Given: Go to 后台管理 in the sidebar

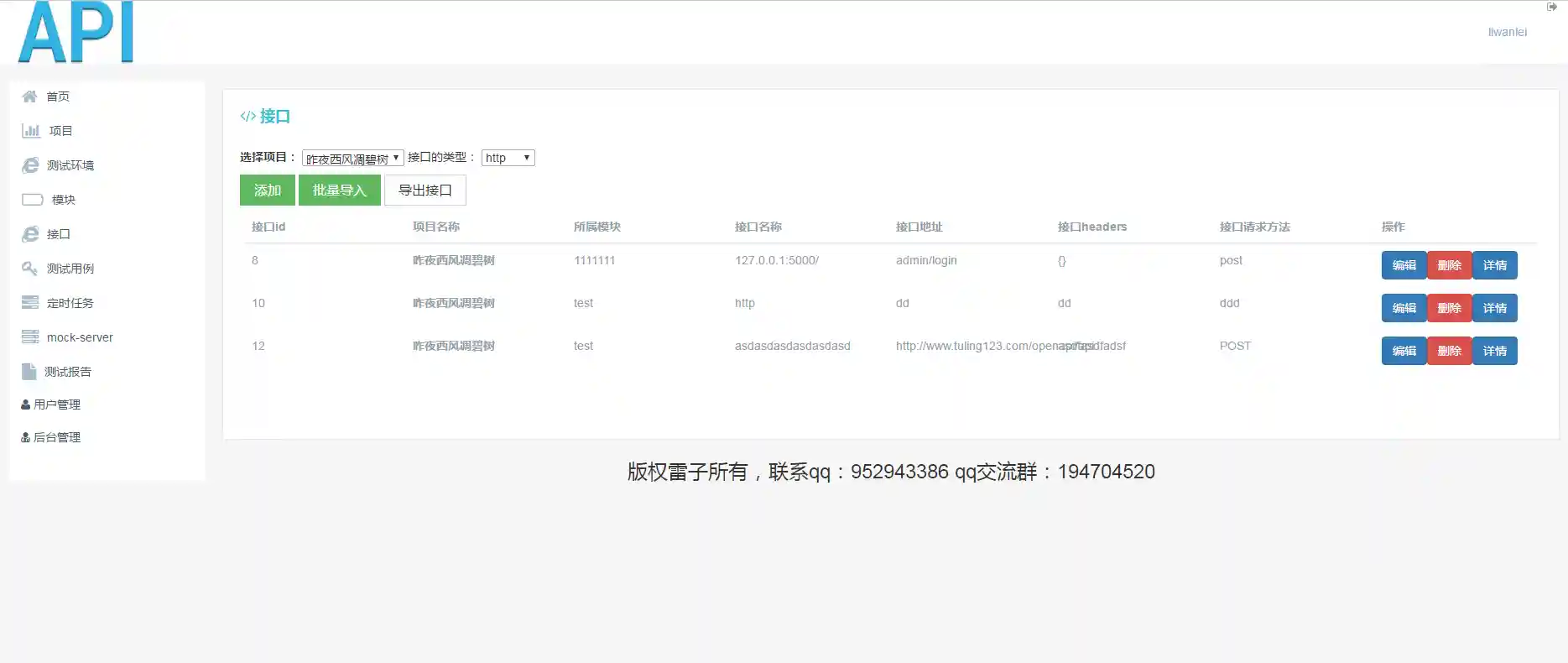Looking at the screenshot, I should (51, 437).
